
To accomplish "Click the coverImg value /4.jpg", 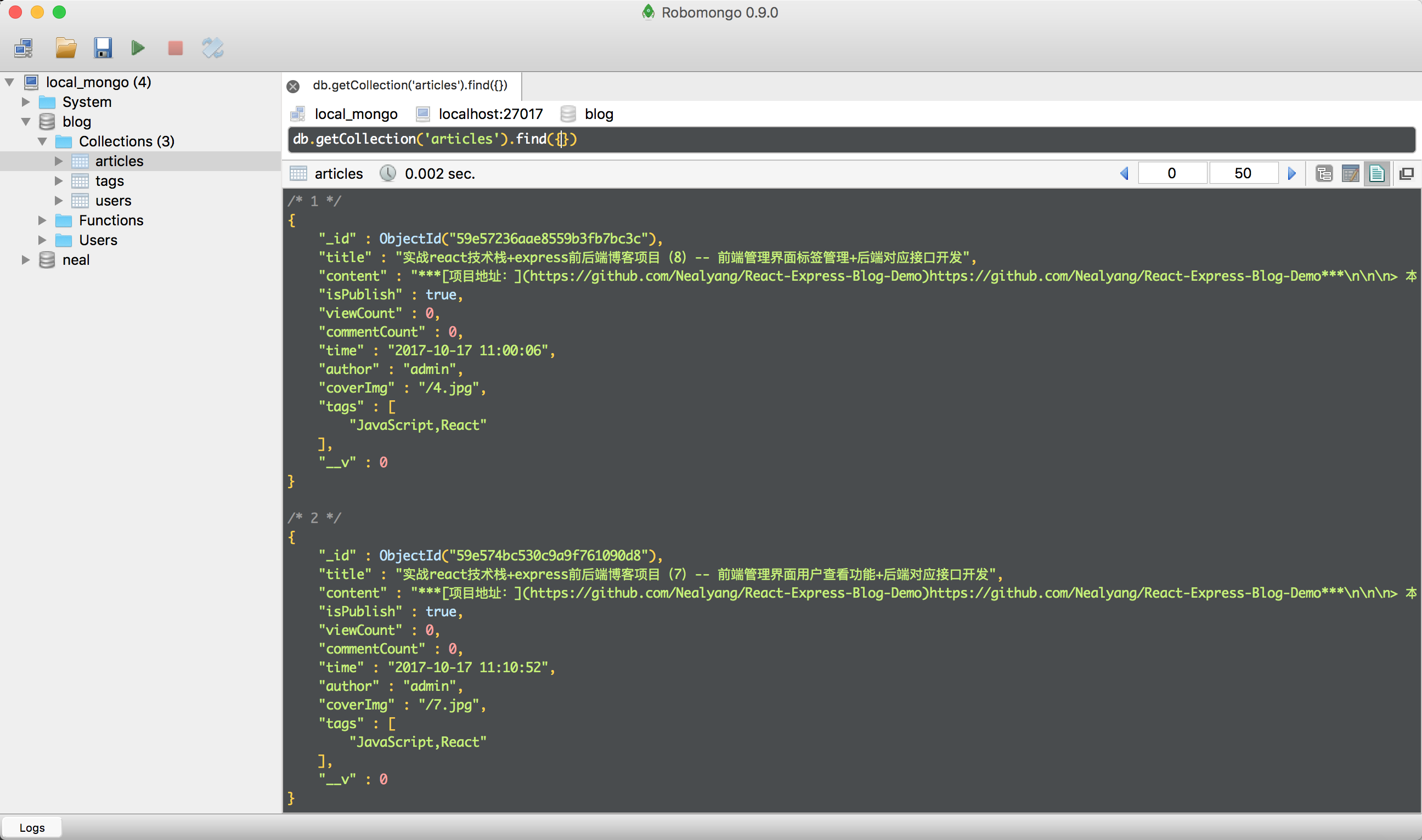I will (x=449, y=388).
